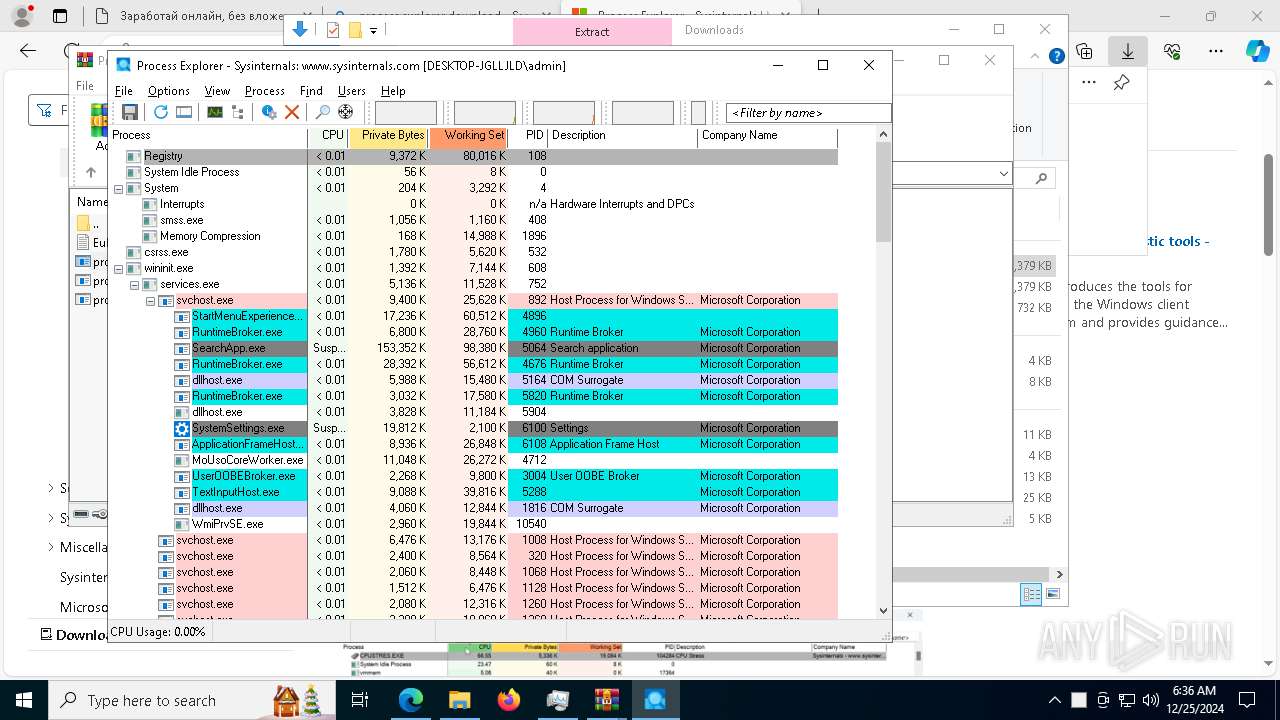Collapse the wininit.exe tree node
Viewport: 1280px width, 720px height.
pos(118,268)
